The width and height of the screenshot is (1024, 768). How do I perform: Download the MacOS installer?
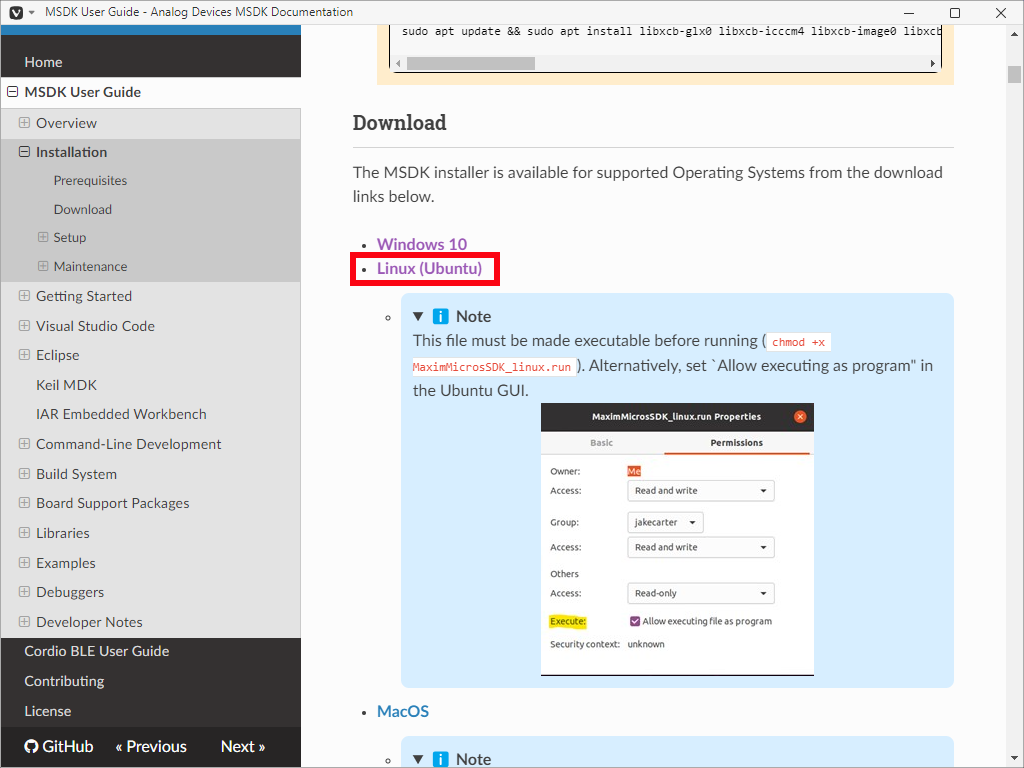(403, 711)
